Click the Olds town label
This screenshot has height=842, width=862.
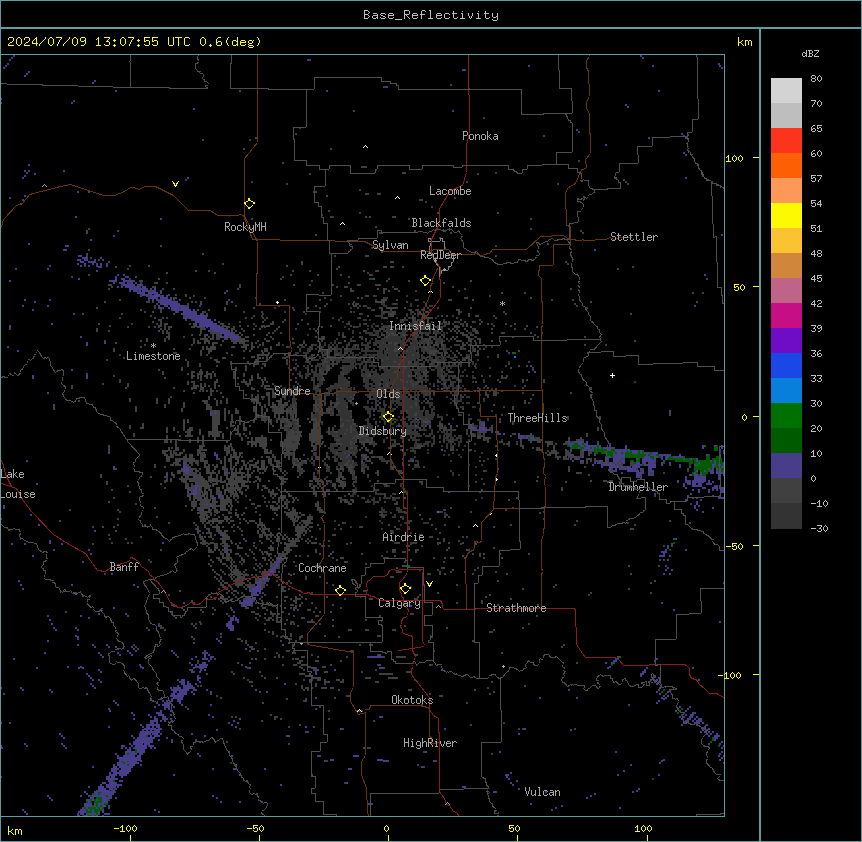click(388, 394)
